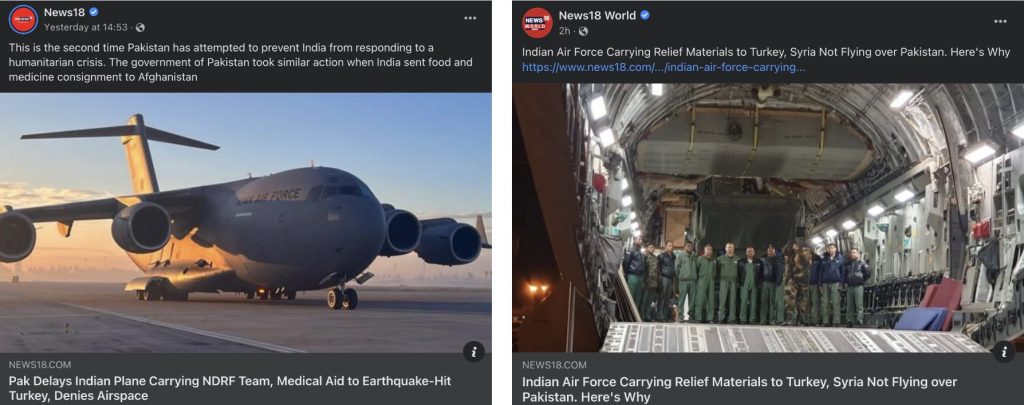The image size is (1024, 405).
Task: Open News18 World profile picture avatar
Action: point(537,22)
